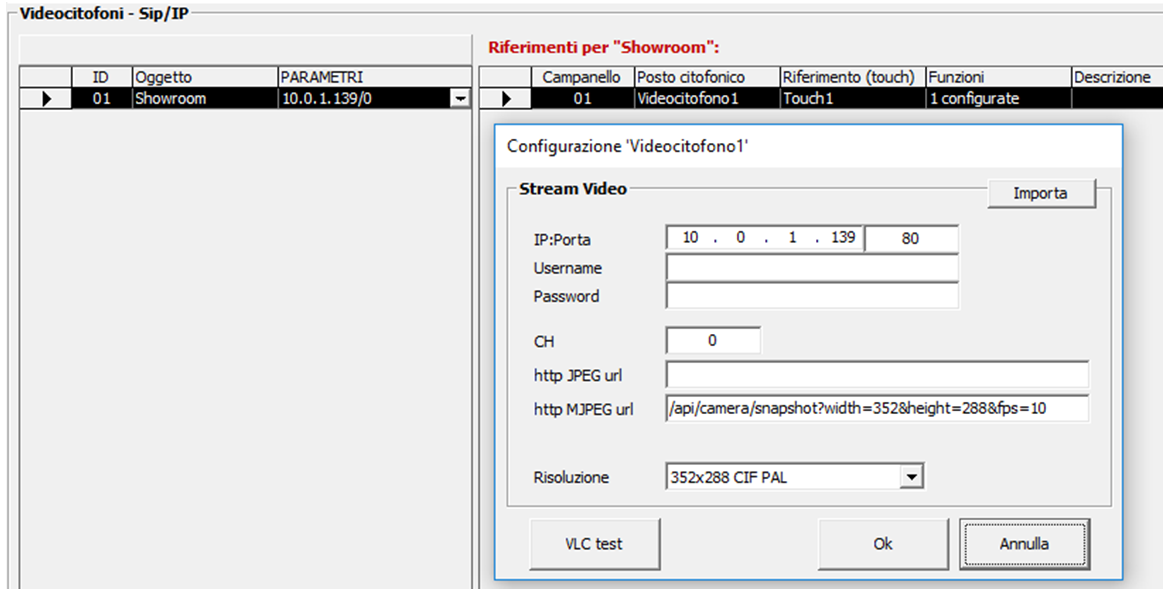This screenshot has width=1172, height=591.
Task: Focus the Password input field
Action: (x=811, y=296)
